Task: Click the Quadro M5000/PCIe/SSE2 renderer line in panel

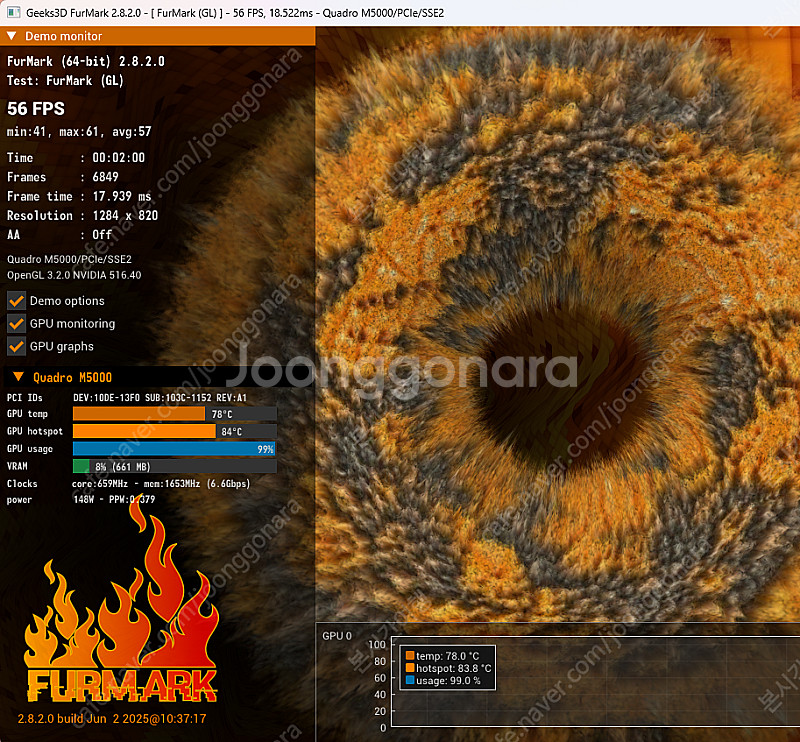Action: click(69, 259)
